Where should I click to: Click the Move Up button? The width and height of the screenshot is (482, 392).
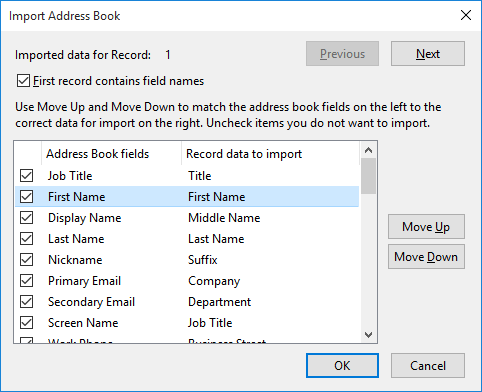[x=426, y=227]
